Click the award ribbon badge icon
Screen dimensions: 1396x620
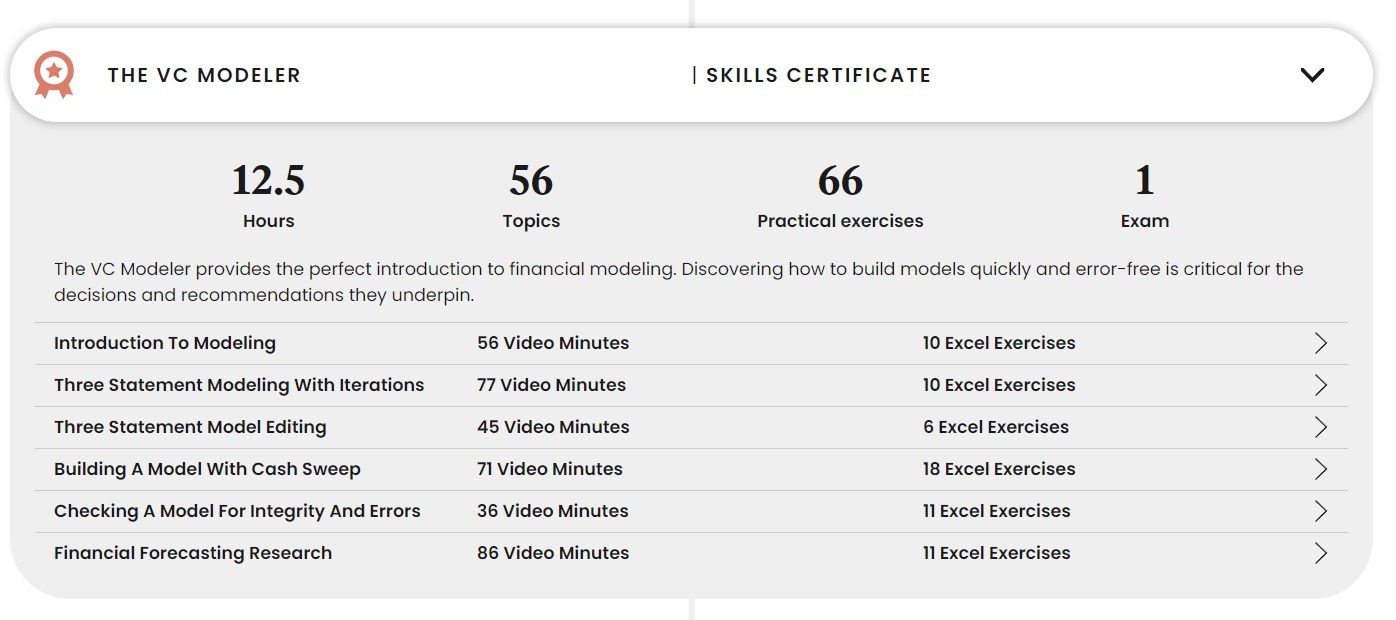click(x=53, y=75)
